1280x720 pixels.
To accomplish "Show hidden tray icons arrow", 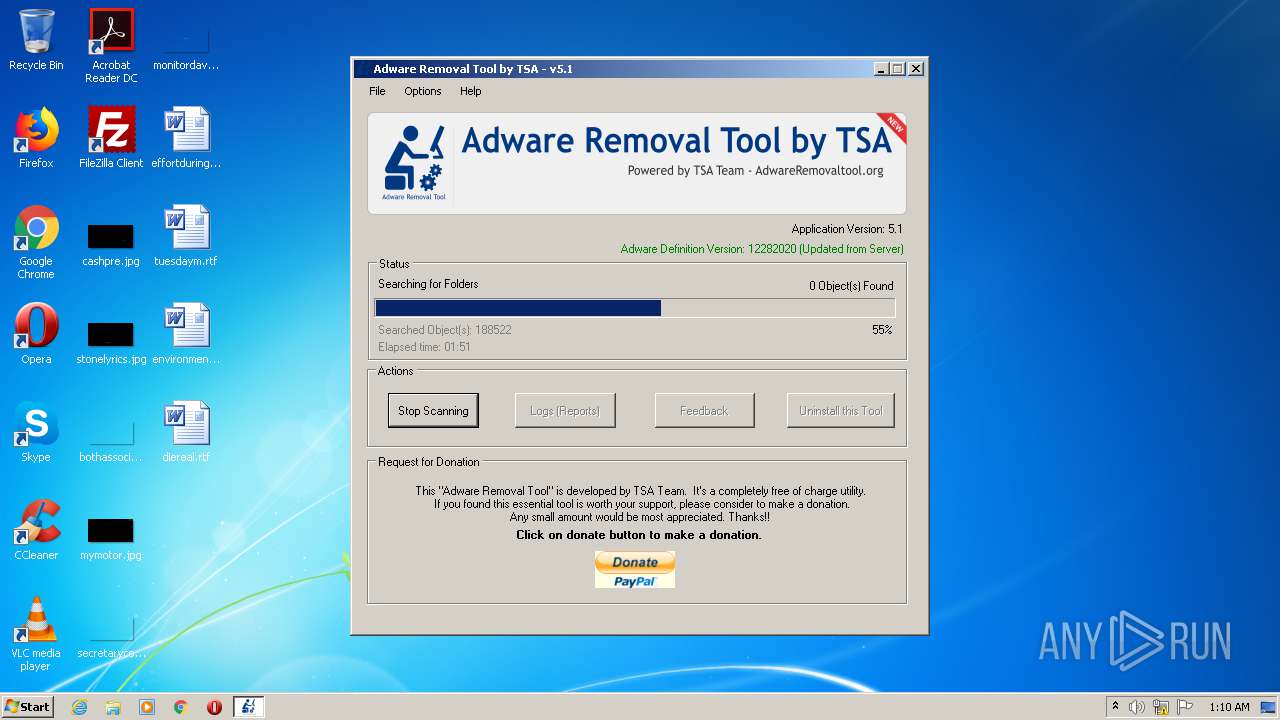I will coord(1115,707).
